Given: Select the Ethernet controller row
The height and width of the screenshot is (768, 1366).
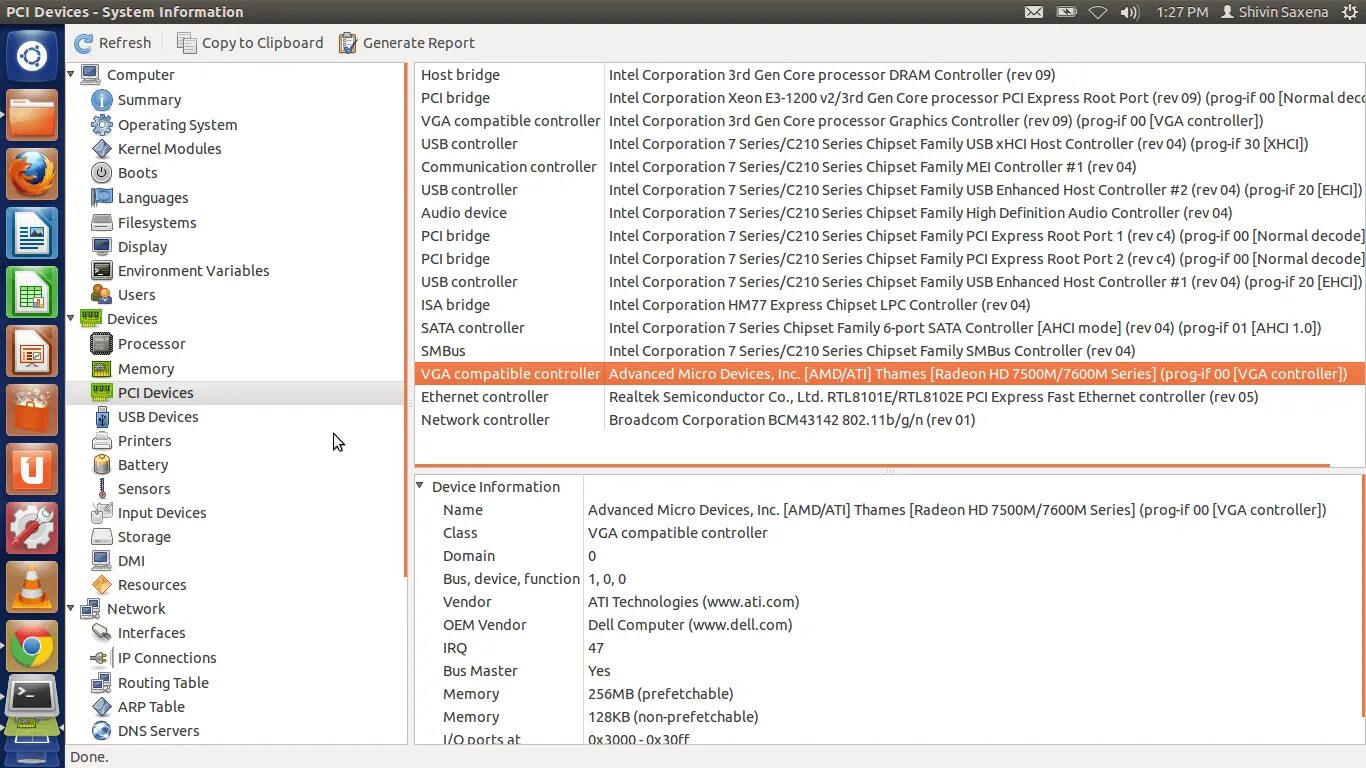Looking at the screenshot, I should point(890,397).
